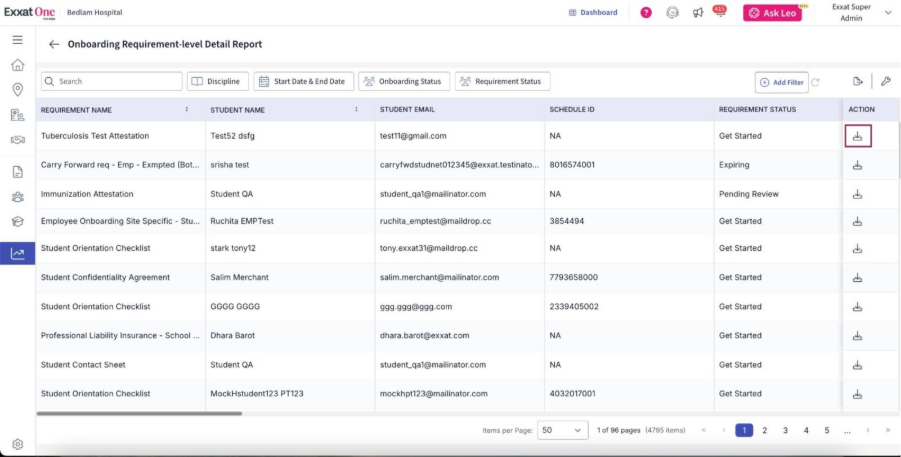
Task: Click the Add Filter button
Action: 781,82
